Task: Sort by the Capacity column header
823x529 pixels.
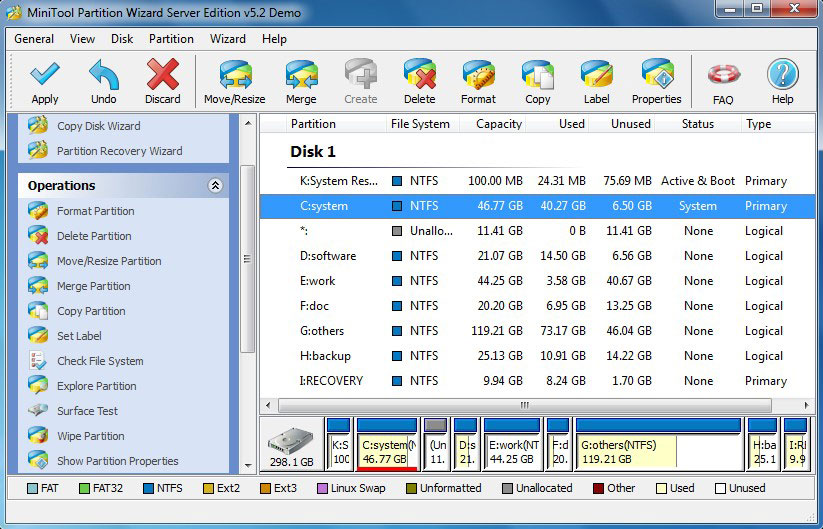Action: coord(492,124)
